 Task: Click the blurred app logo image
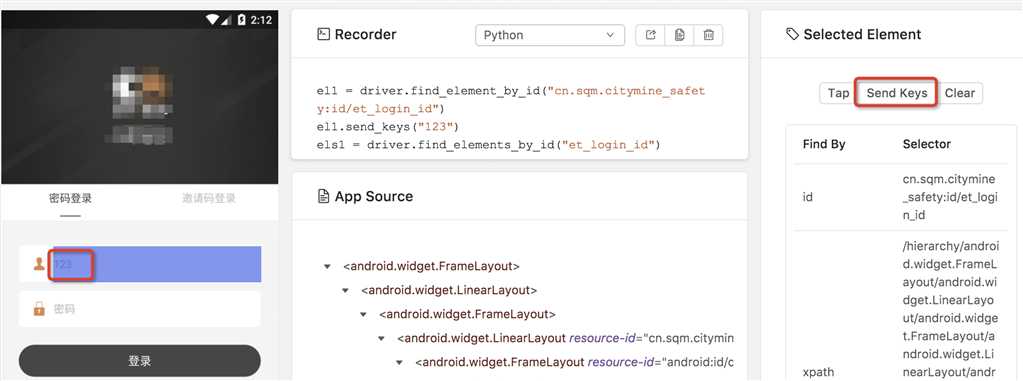point(140,104)
